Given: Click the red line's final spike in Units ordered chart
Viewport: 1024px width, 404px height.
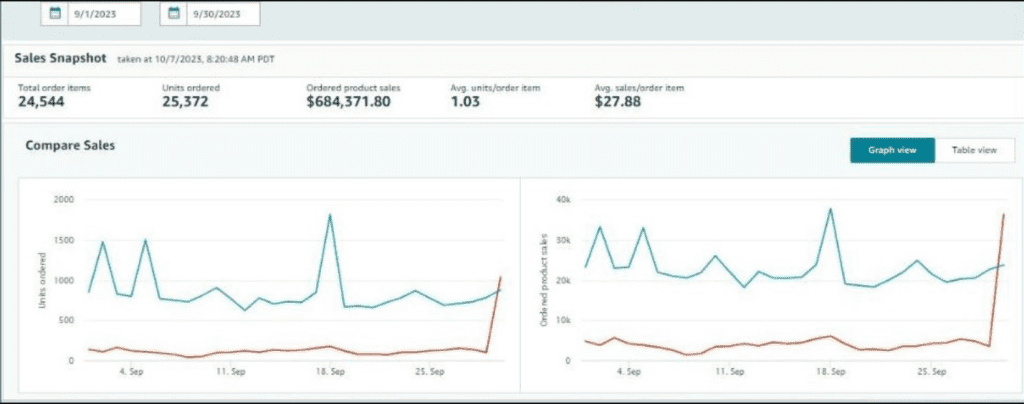Looking at the screenshot, I should coord(500,277).
